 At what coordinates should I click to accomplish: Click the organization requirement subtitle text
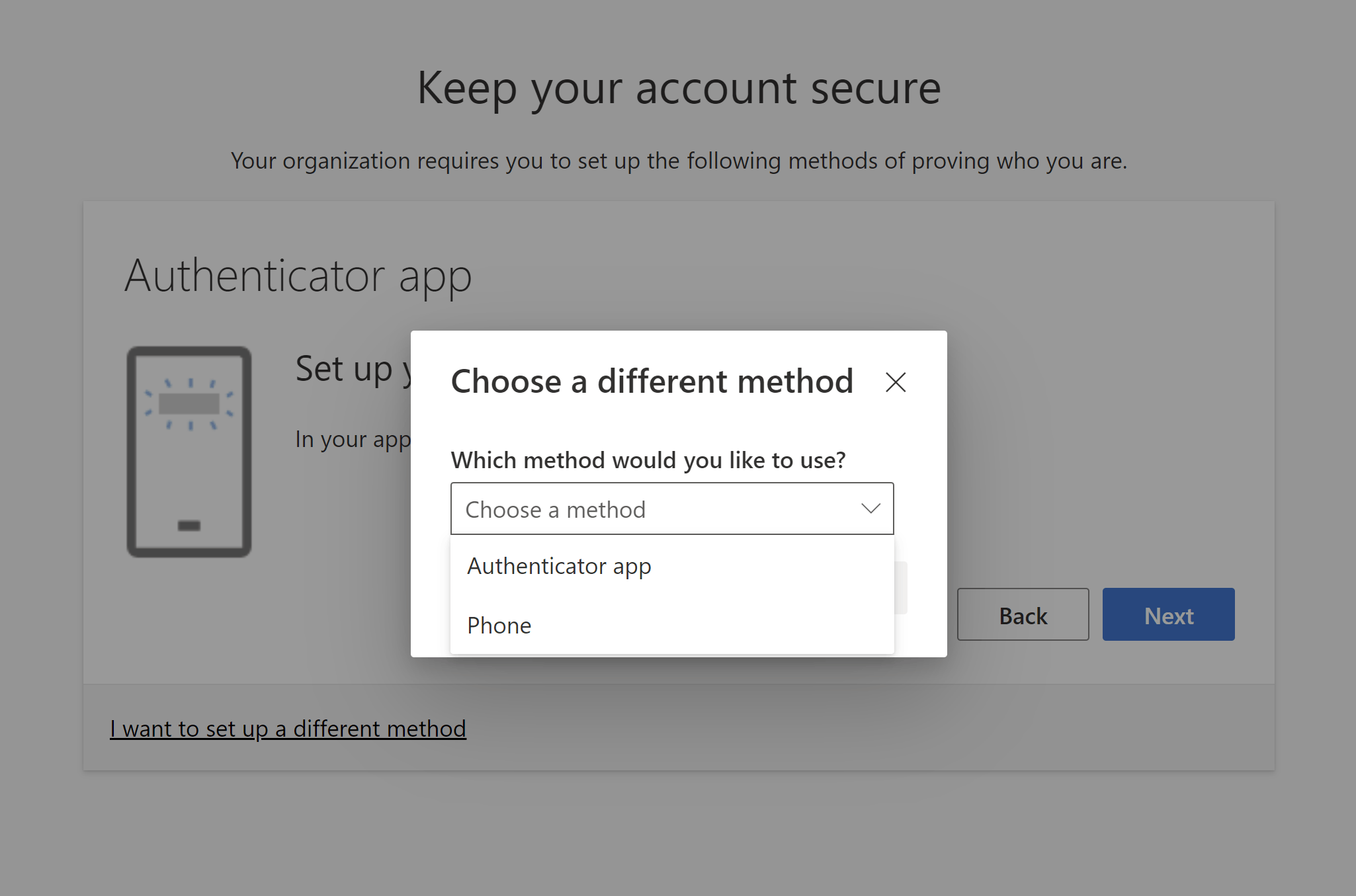(x=679, y=161)
